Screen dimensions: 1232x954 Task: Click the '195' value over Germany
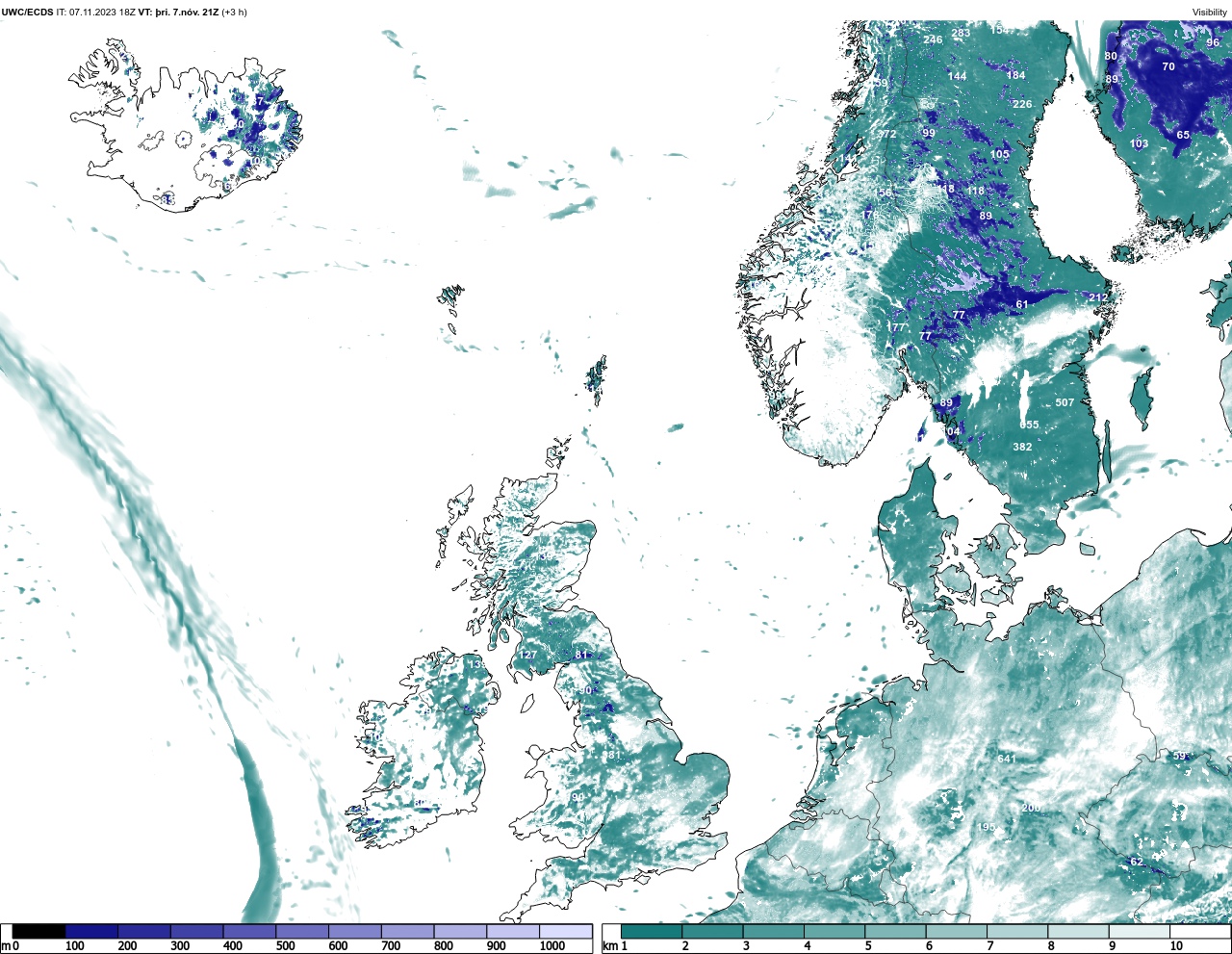(987, 827)
